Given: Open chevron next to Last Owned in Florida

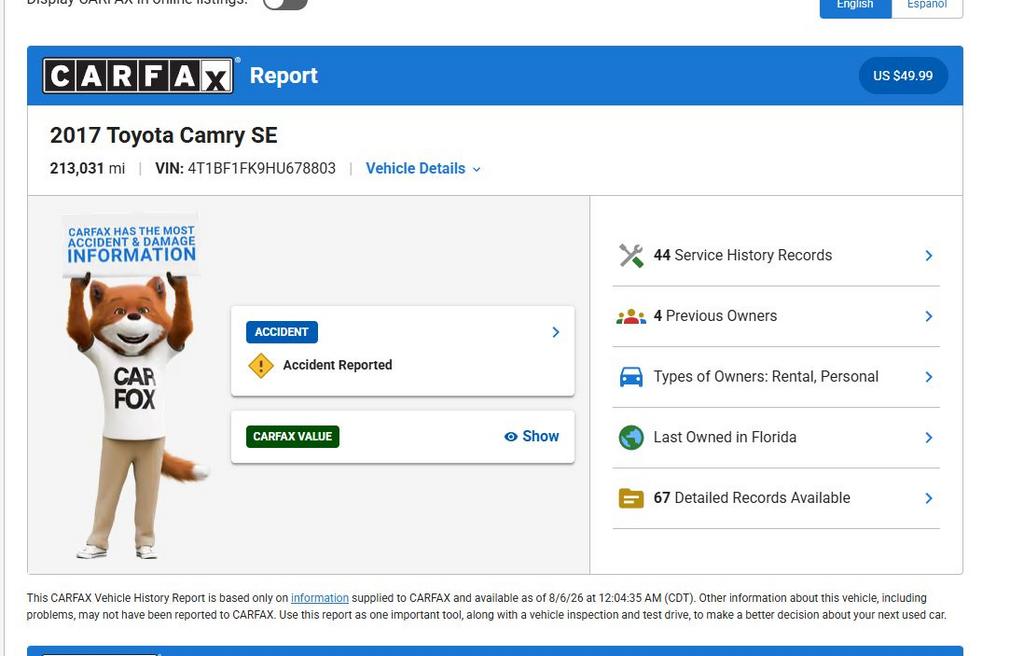Looking at the screenshot, I should [x=929, y=438].
